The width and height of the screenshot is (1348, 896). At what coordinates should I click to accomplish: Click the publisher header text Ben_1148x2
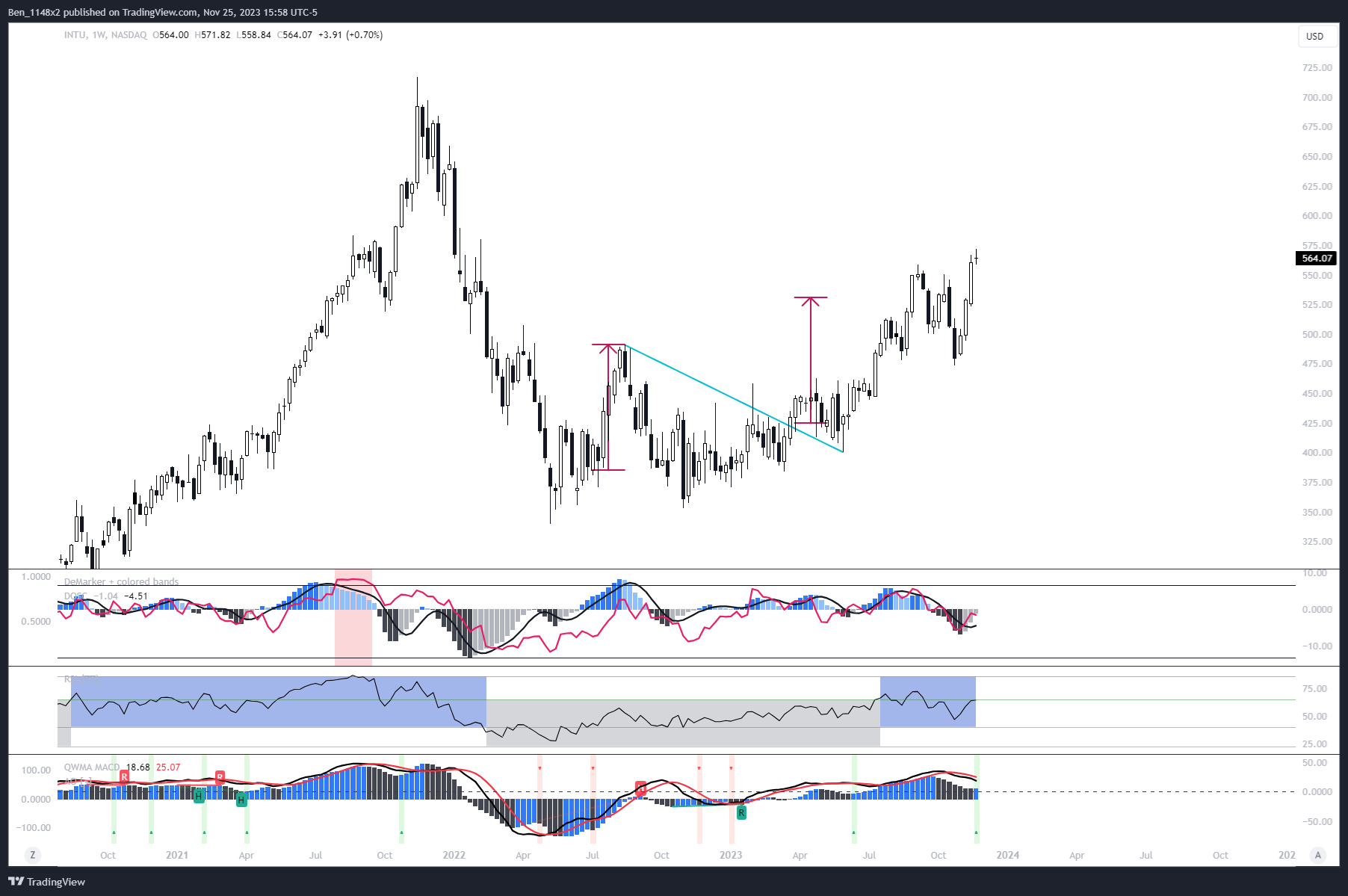pyautogui.click(x=34, y=12)
